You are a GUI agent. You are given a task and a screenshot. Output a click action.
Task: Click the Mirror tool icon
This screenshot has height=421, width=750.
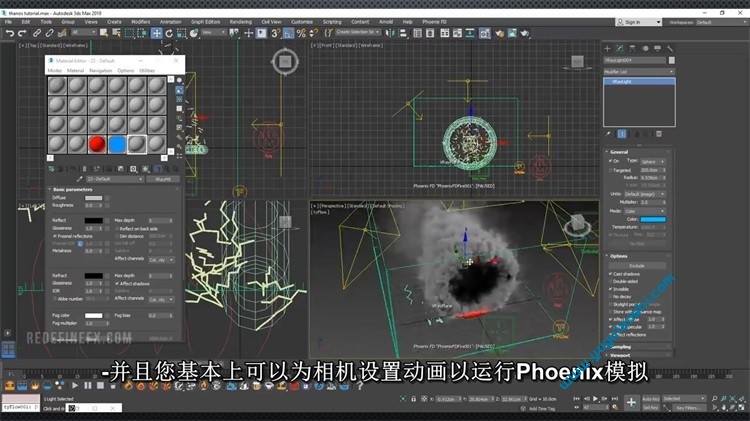(390, 33)
